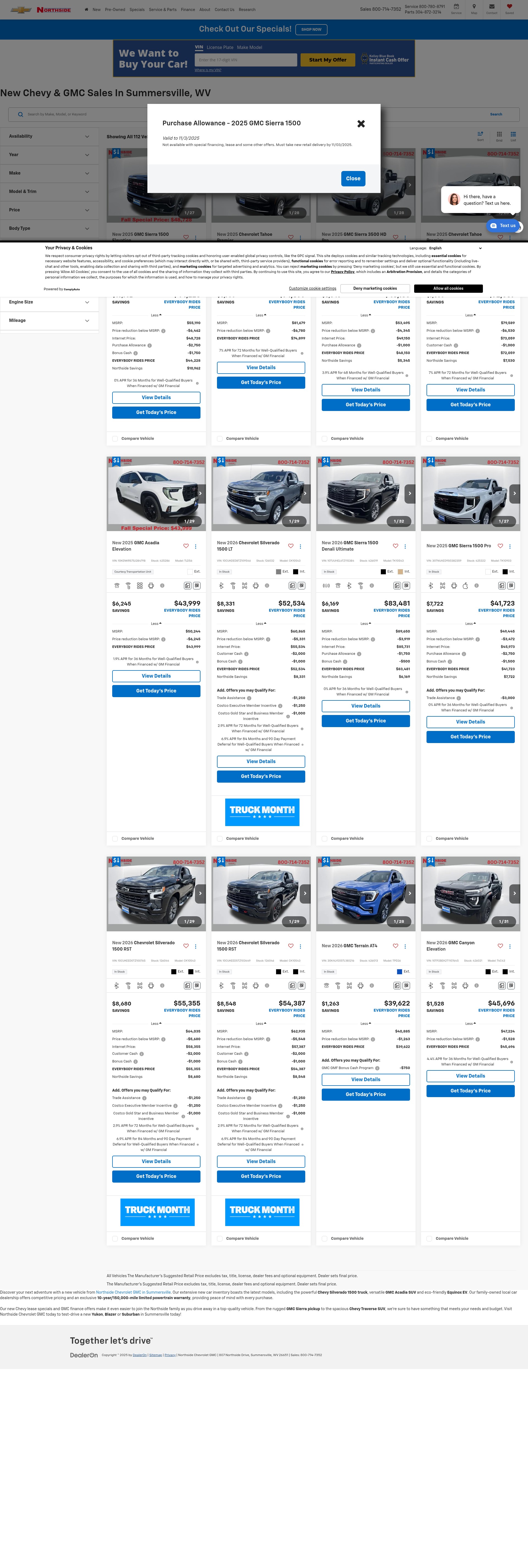Close the Purchase Allowance popup with X

click(361, 124)
